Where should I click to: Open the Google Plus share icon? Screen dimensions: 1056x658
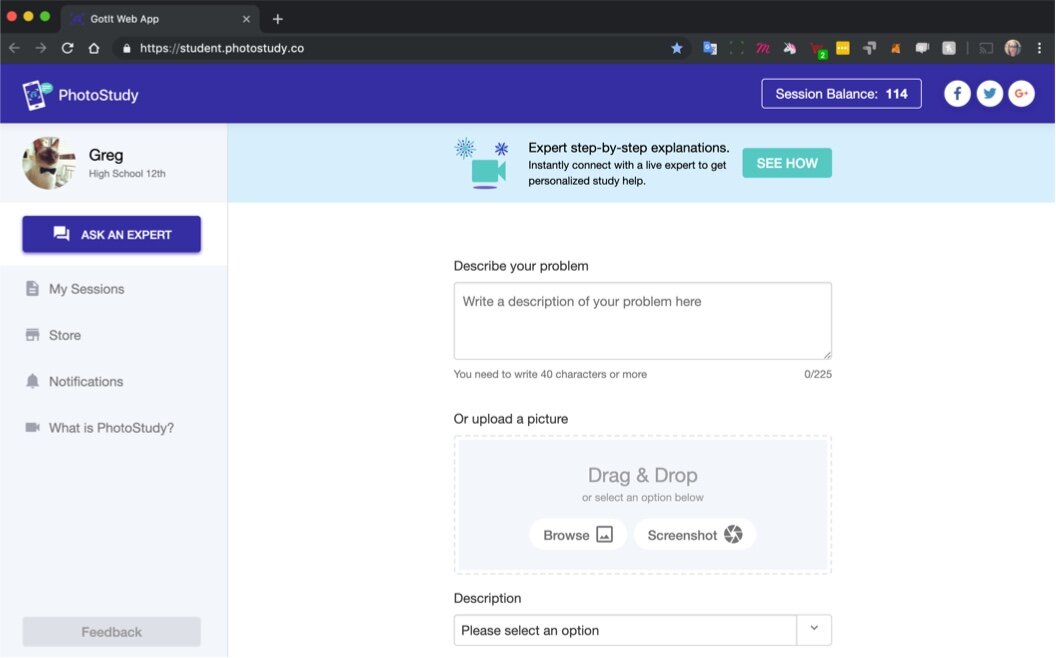[1021, 94]
